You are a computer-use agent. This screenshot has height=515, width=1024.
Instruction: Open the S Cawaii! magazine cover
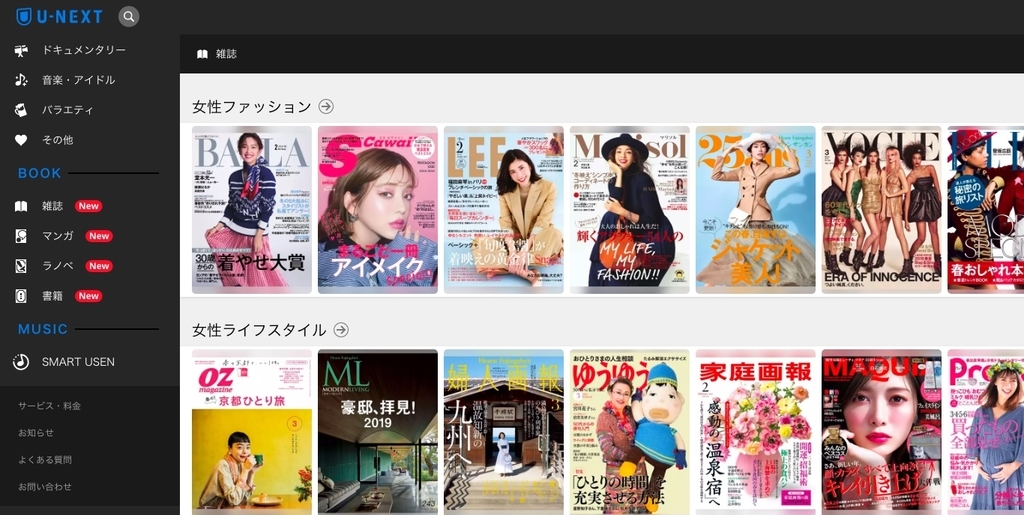tap(377, 210)
